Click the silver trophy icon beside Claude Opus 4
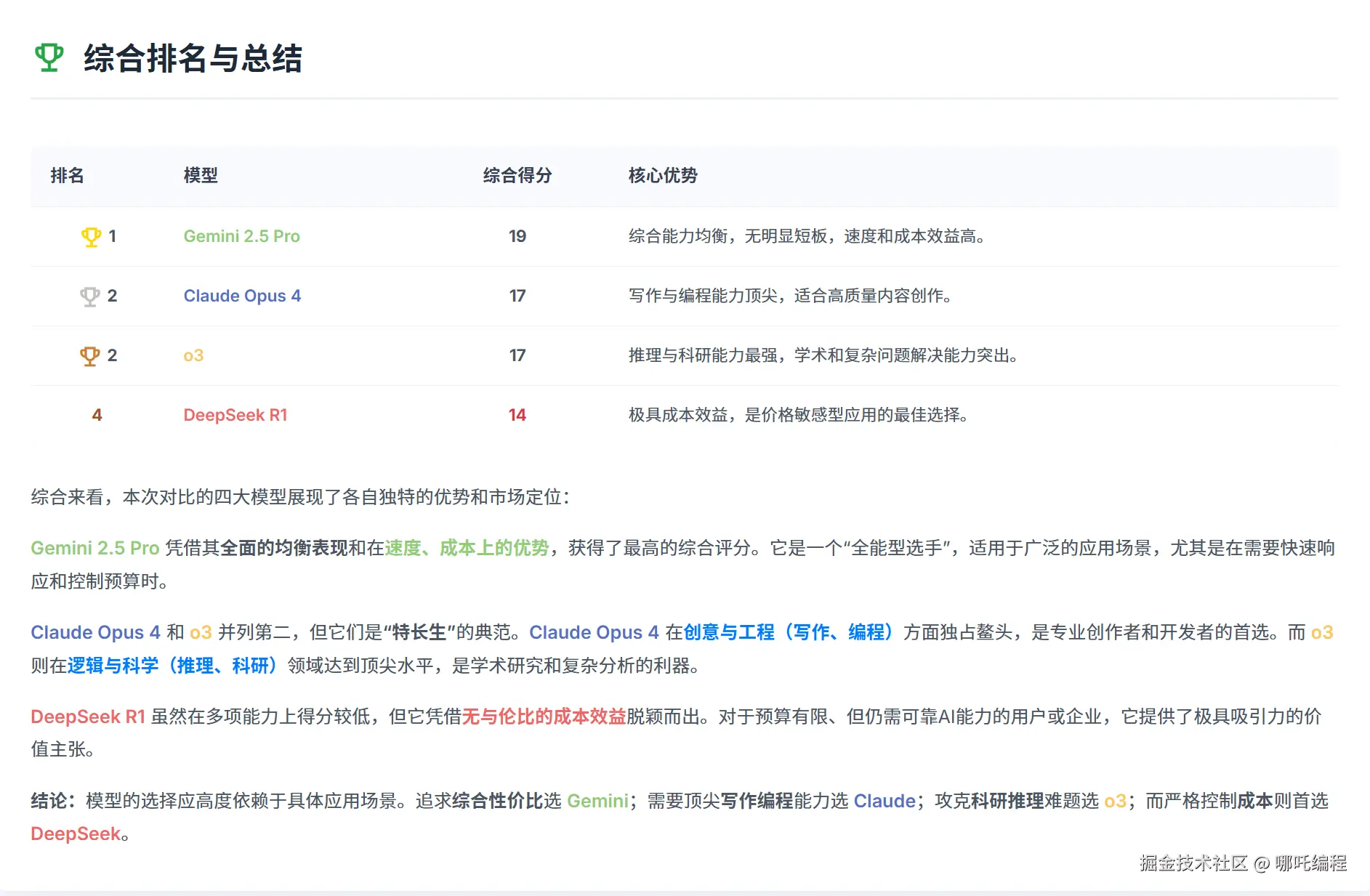 [90, 296]
